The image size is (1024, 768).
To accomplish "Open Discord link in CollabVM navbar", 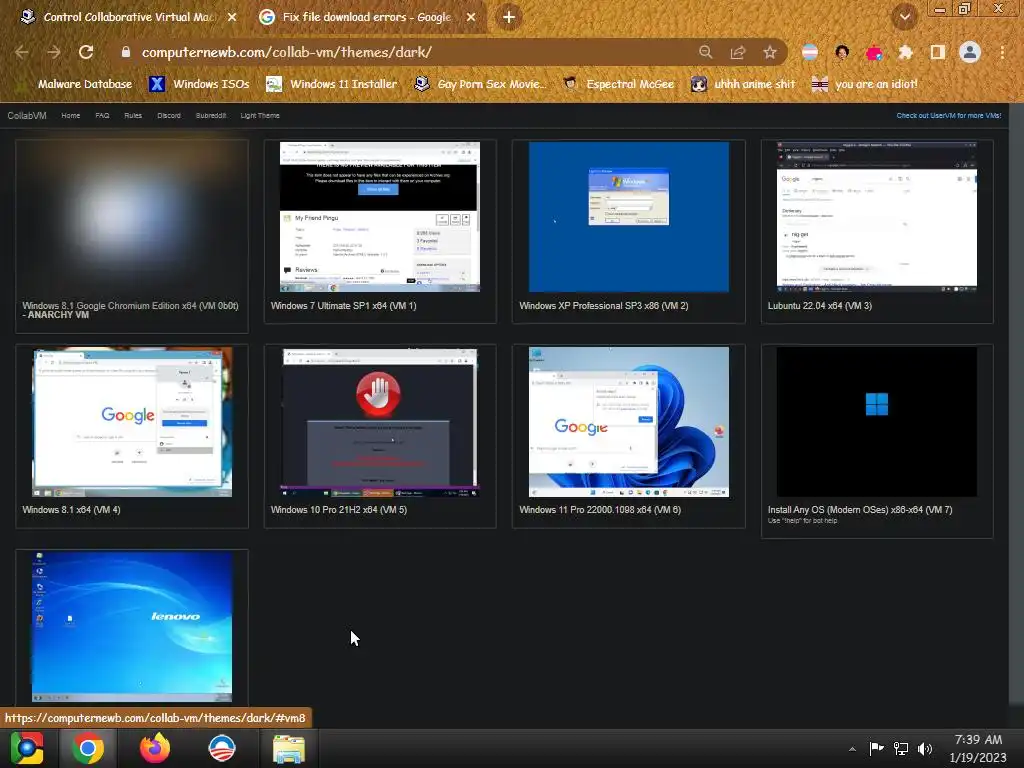I will (x=168, y=116).
